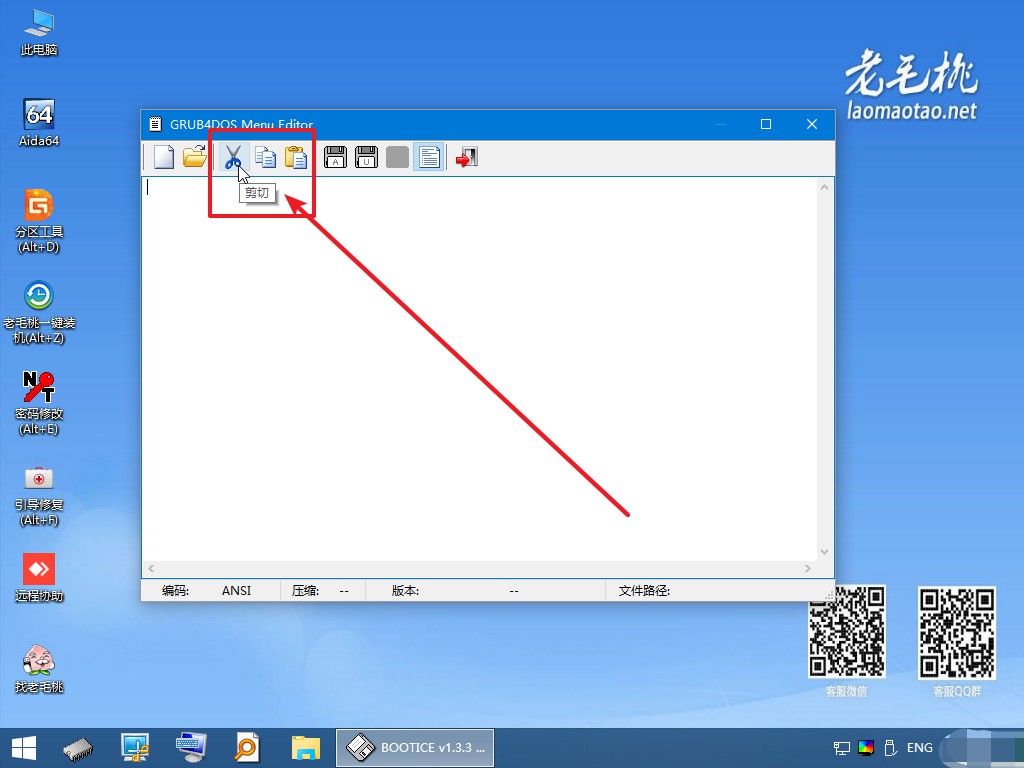This screenshot has height=768, width=1024.
Task: Cut selected text with scissors icon
Action: point(233,157)
